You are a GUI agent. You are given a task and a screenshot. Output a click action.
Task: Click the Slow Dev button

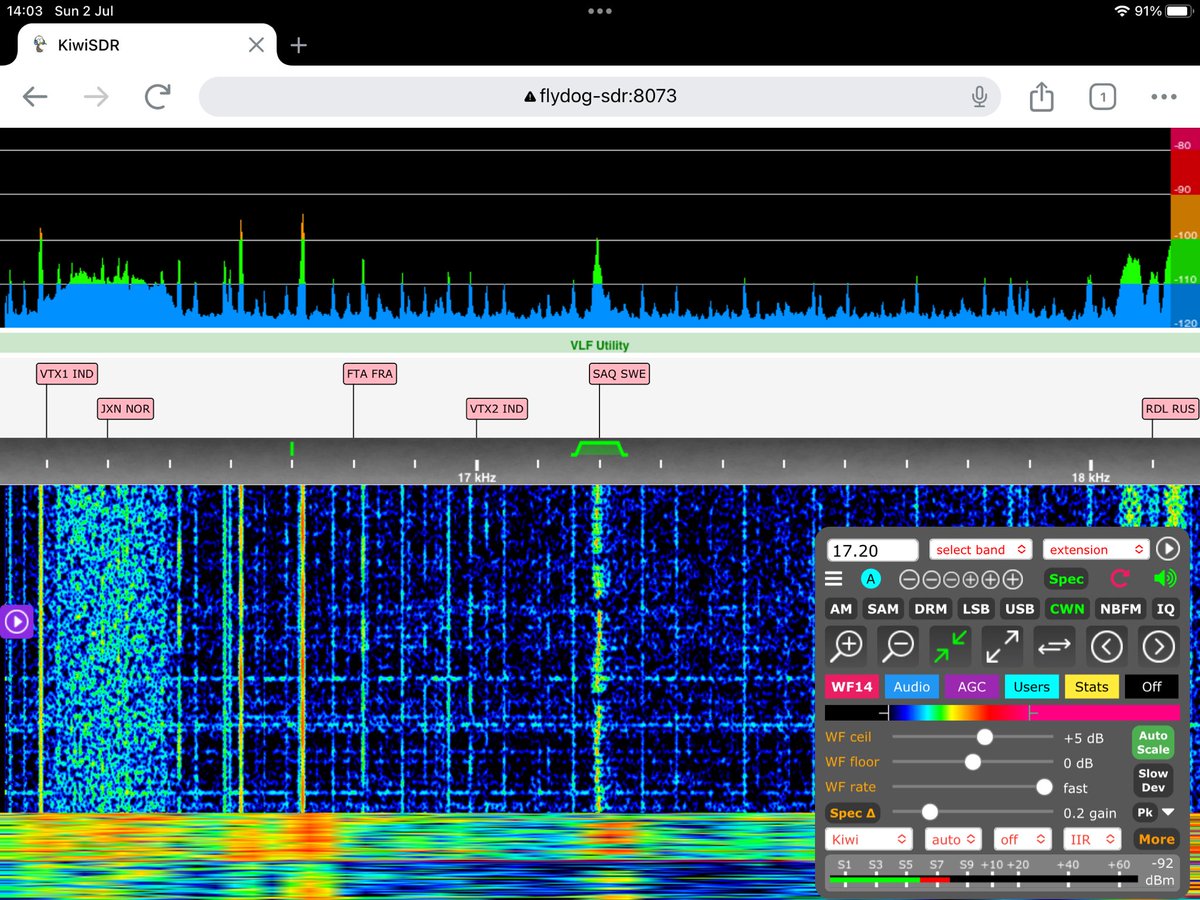1153,780
